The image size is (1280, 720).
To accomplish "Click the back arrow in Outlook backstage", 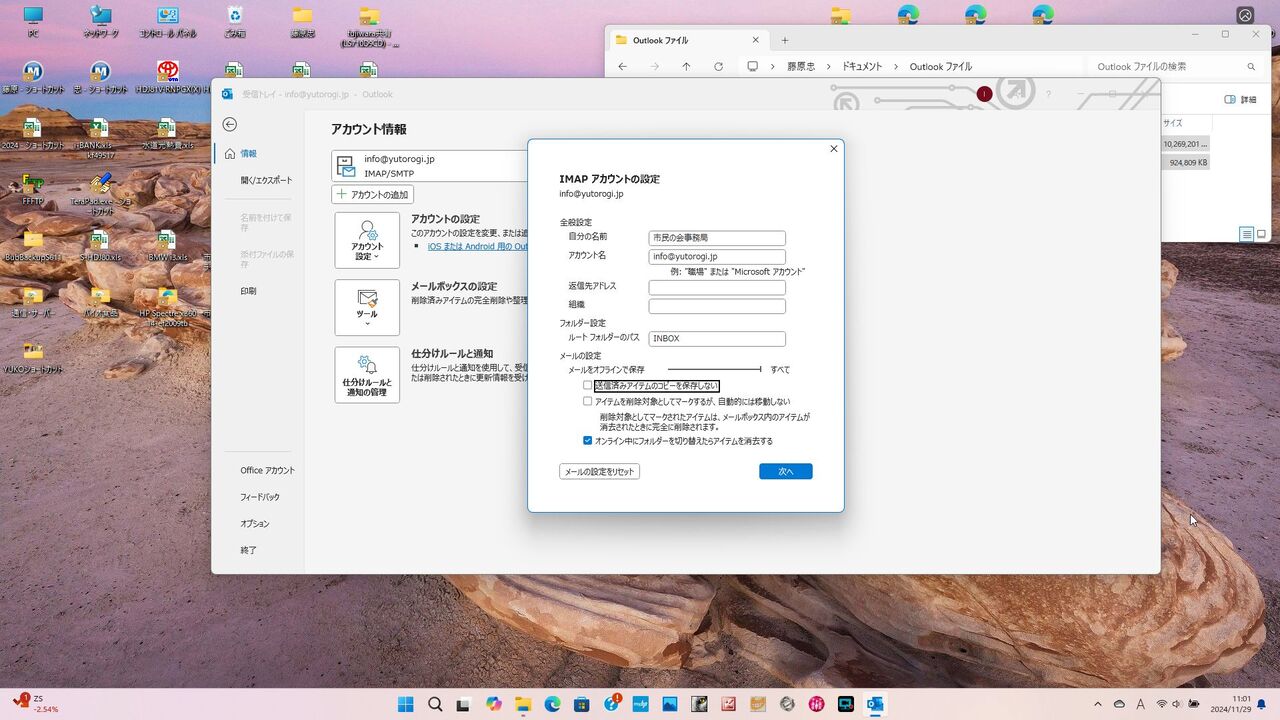I will click(x=230, y=124).
